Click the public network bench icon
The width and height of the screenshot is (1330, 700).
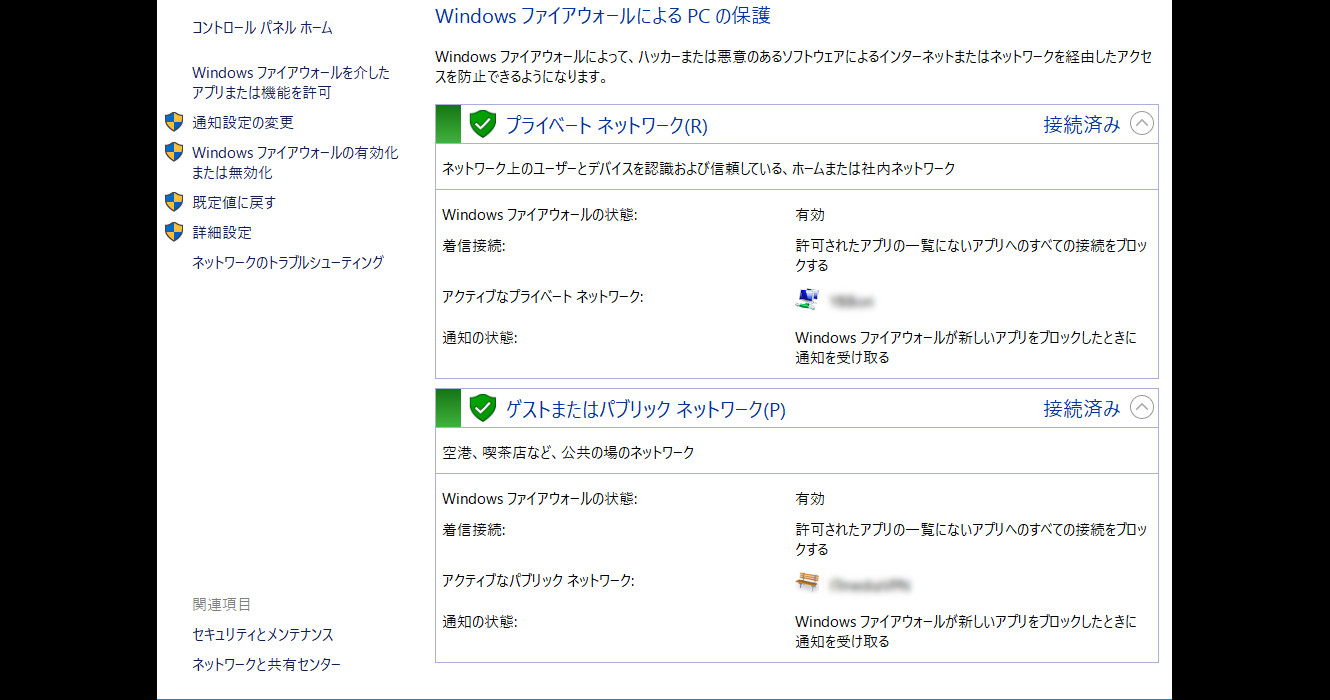(807, 581)
